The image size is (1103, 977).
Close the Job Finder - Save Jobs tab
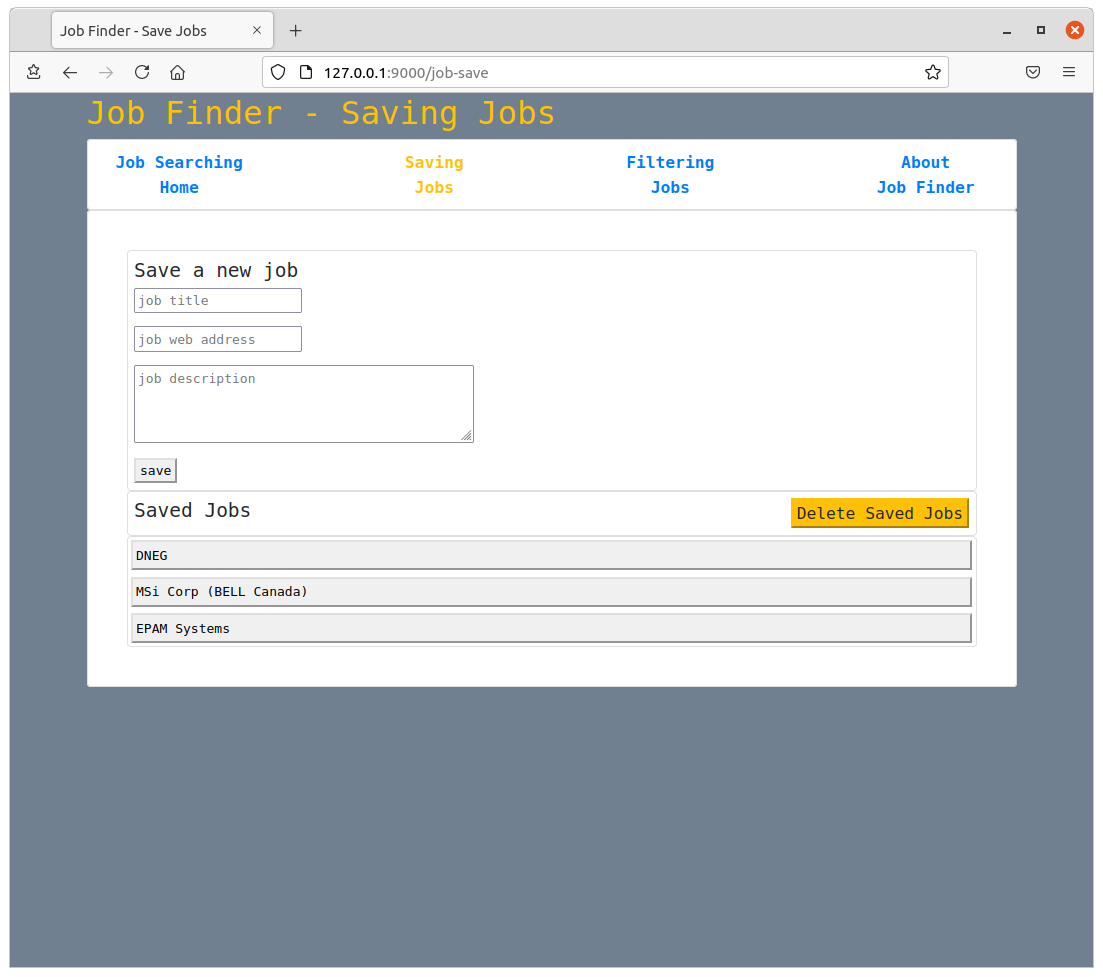[257, 30]
